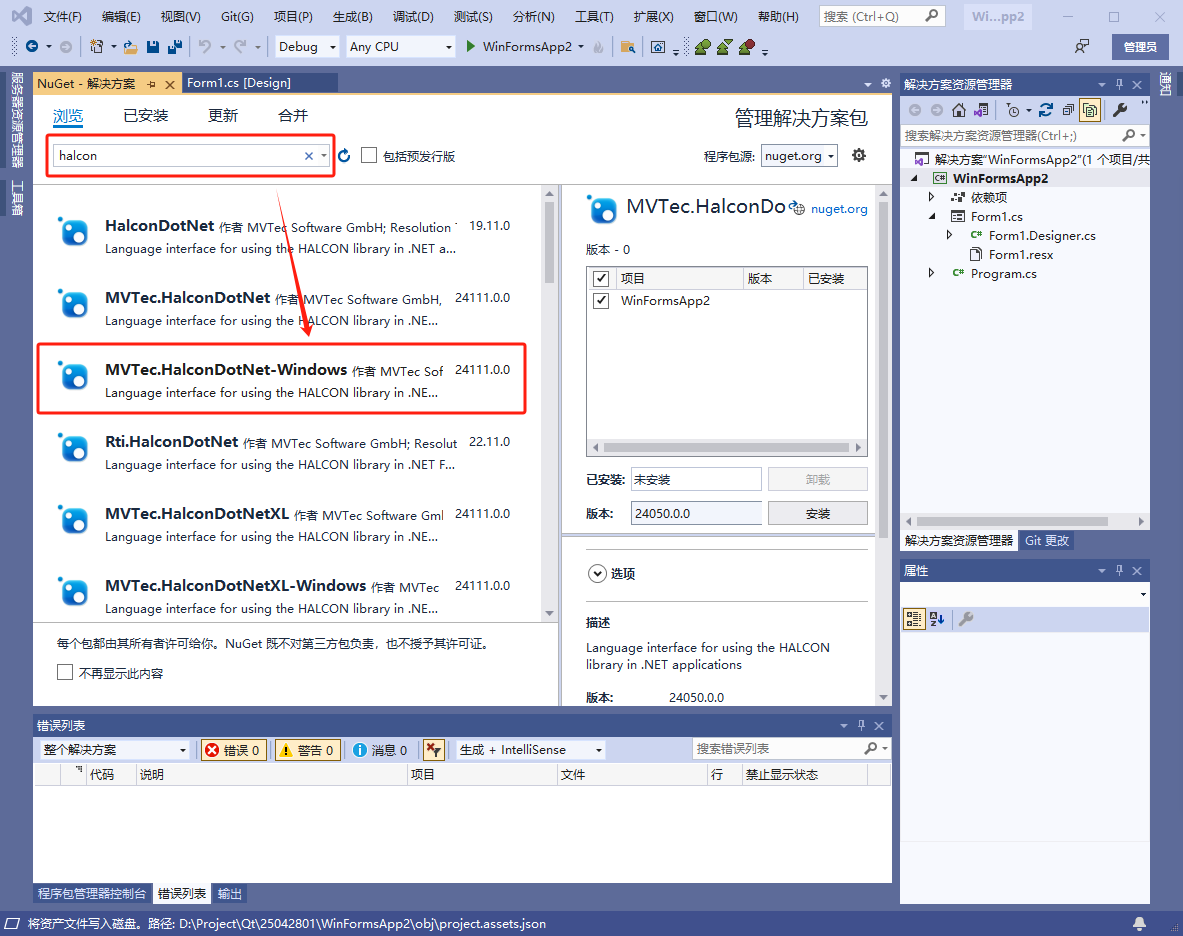The height and width of the screenshot is (936, 1183).
Task: Enable the 包括预发行版 checkbox
Action: pyautogui.click(x=368, y=156)
